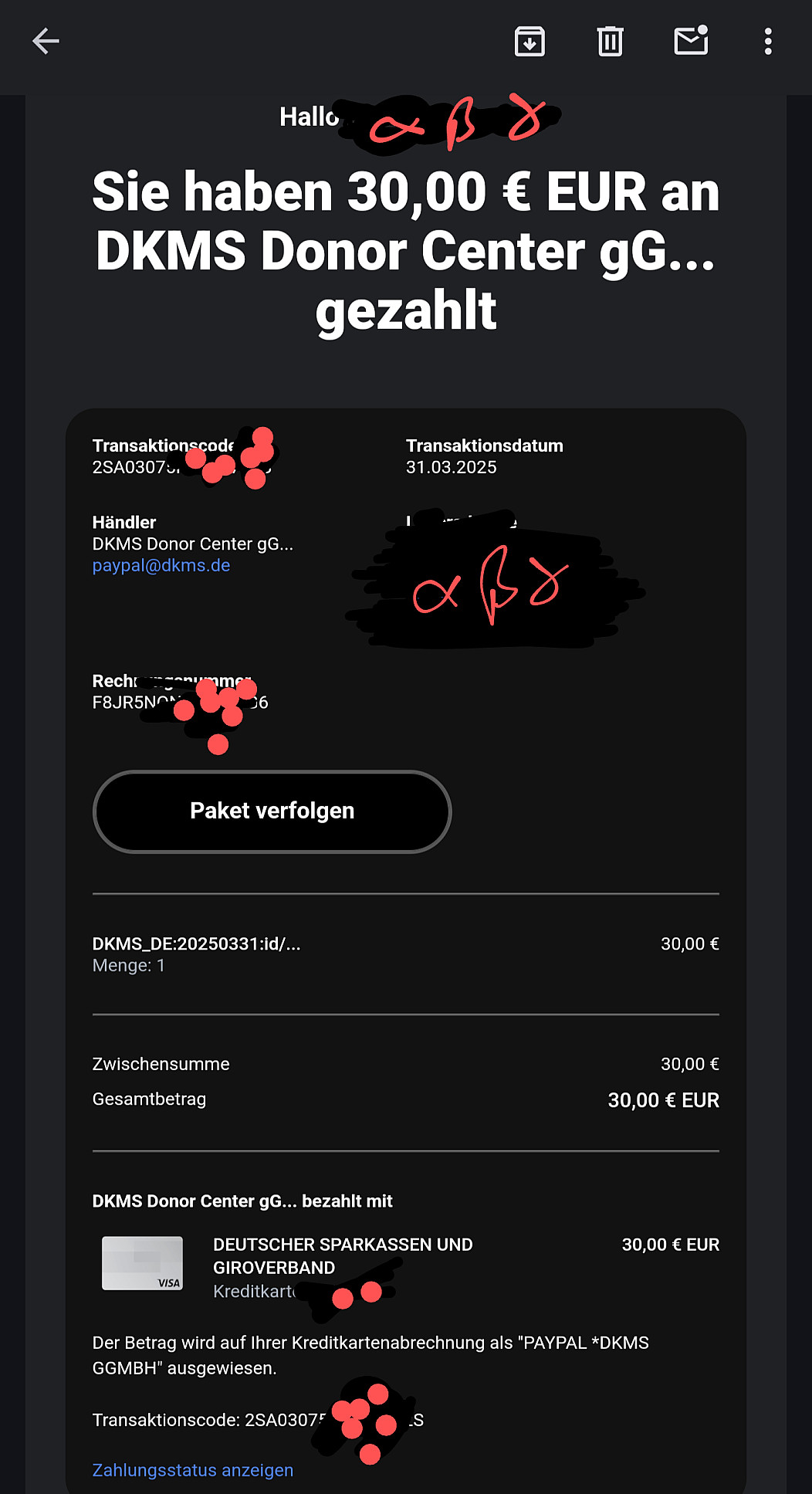The image size is (812, 1494).
Task: Go back with the arrow icon
Action: [46, 42]
